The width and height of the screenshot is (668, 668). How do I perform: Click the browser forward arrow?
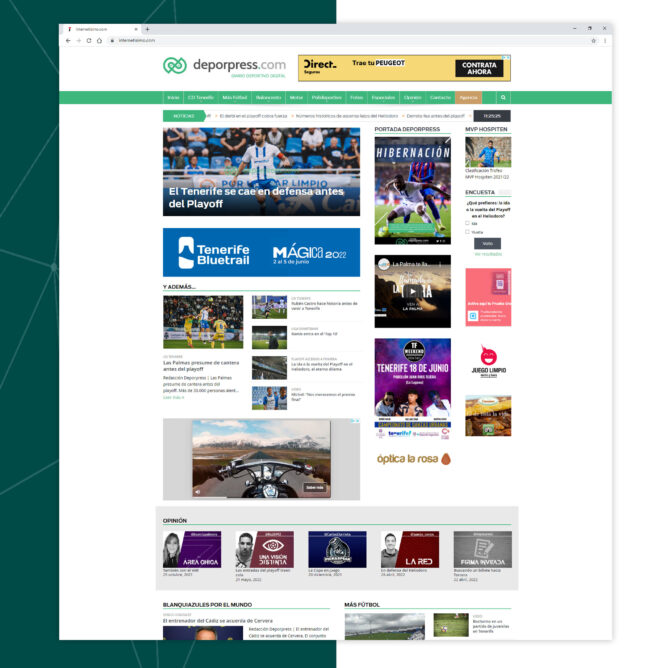click(x=78, y=40)
